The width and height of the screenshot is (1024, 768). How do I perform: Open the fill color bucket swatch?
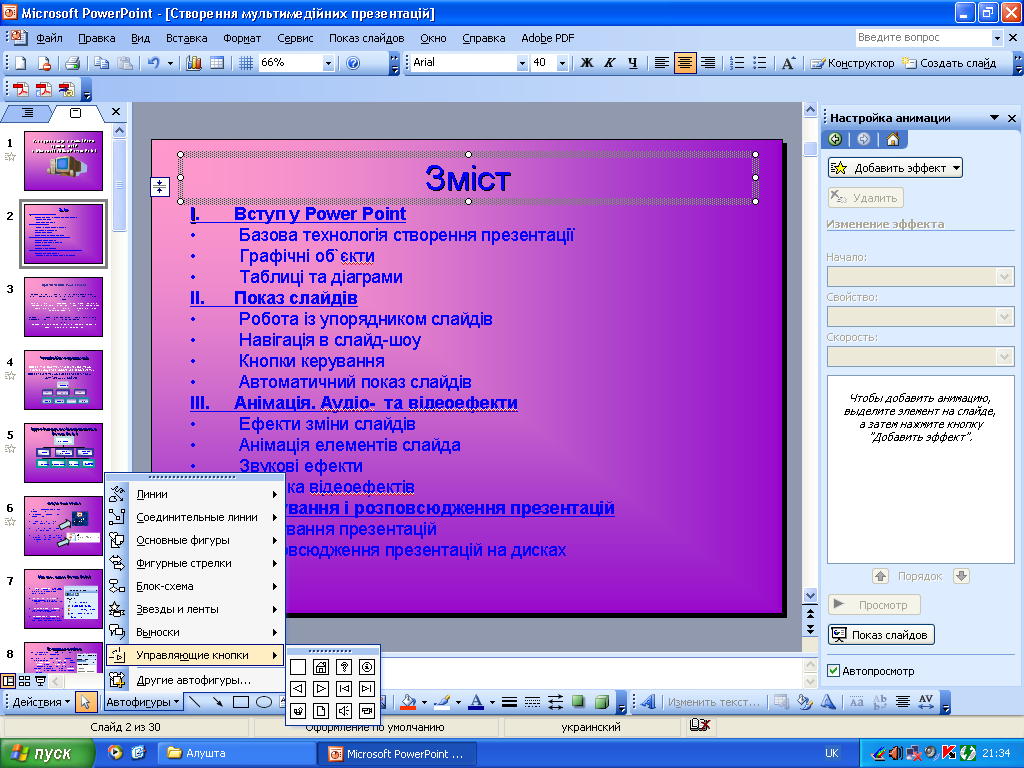(x=408, y=702)
